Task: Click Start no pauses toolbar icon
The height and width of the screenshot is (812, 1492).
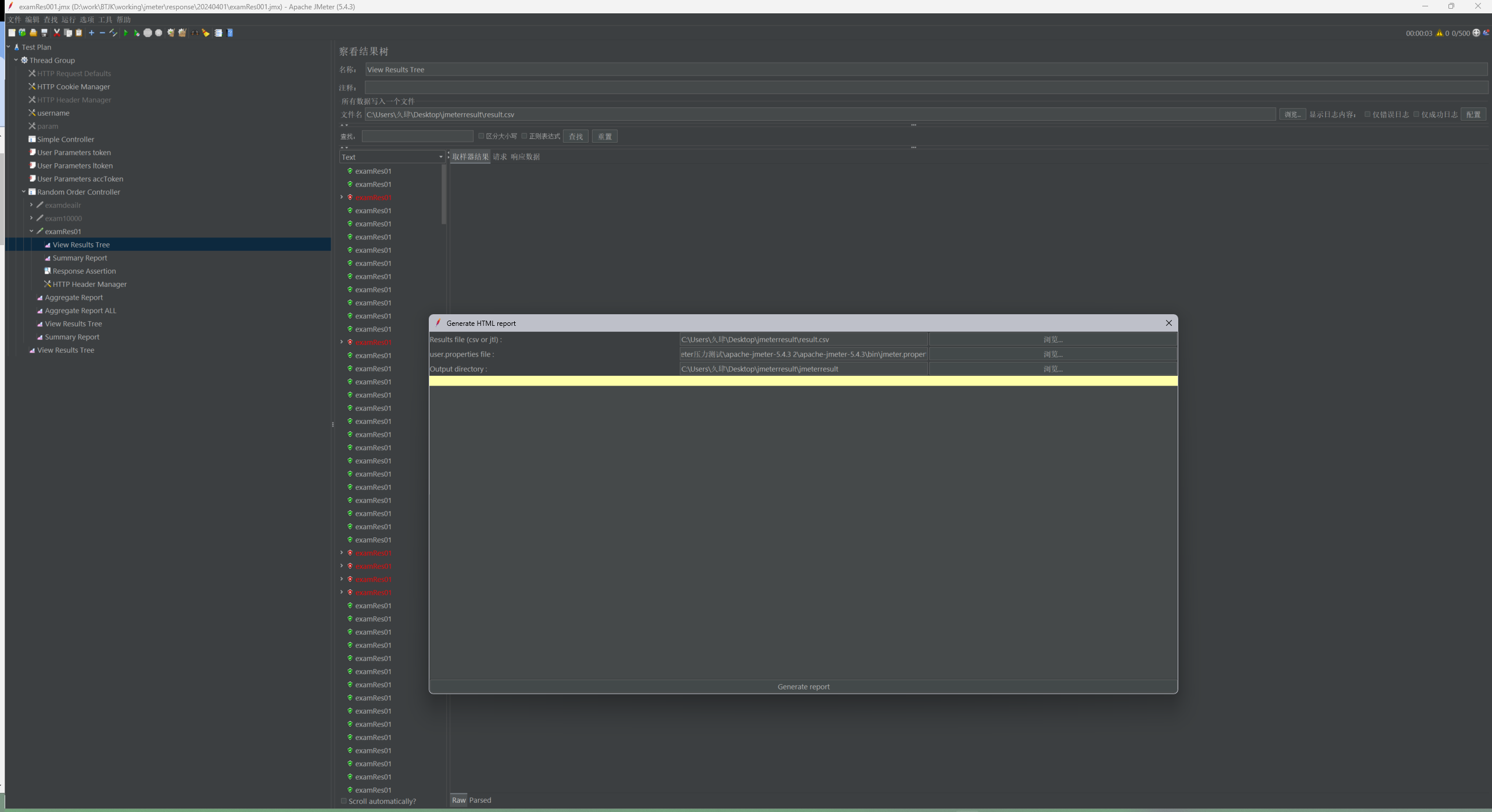Action: click(137, 33)
